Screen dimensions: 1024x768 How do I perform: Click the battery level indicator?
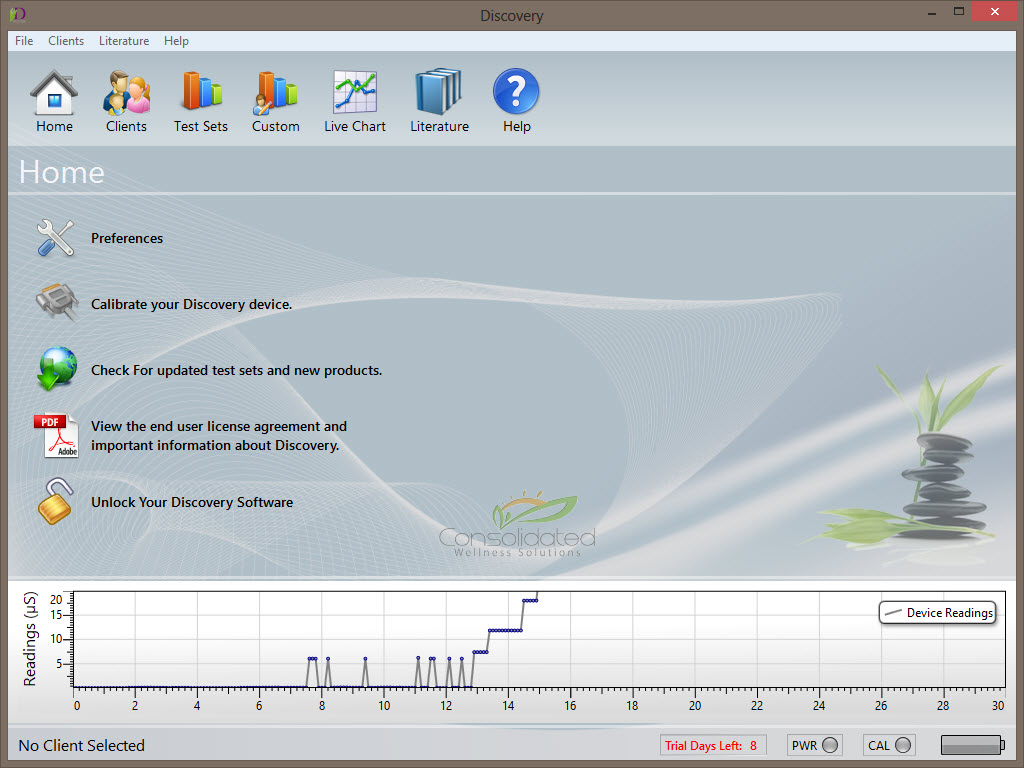tap(972, 744)
